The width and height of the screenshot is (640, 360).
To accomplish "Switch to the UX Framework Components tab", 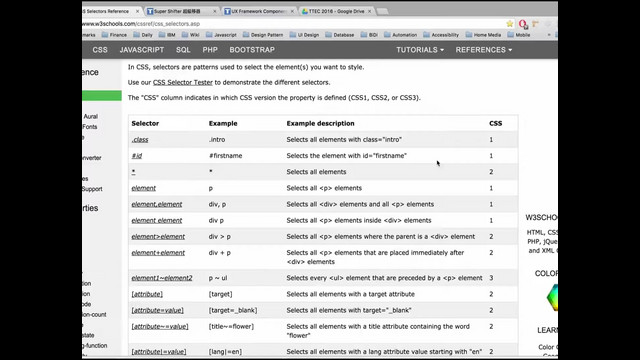I will pos(259,11).
